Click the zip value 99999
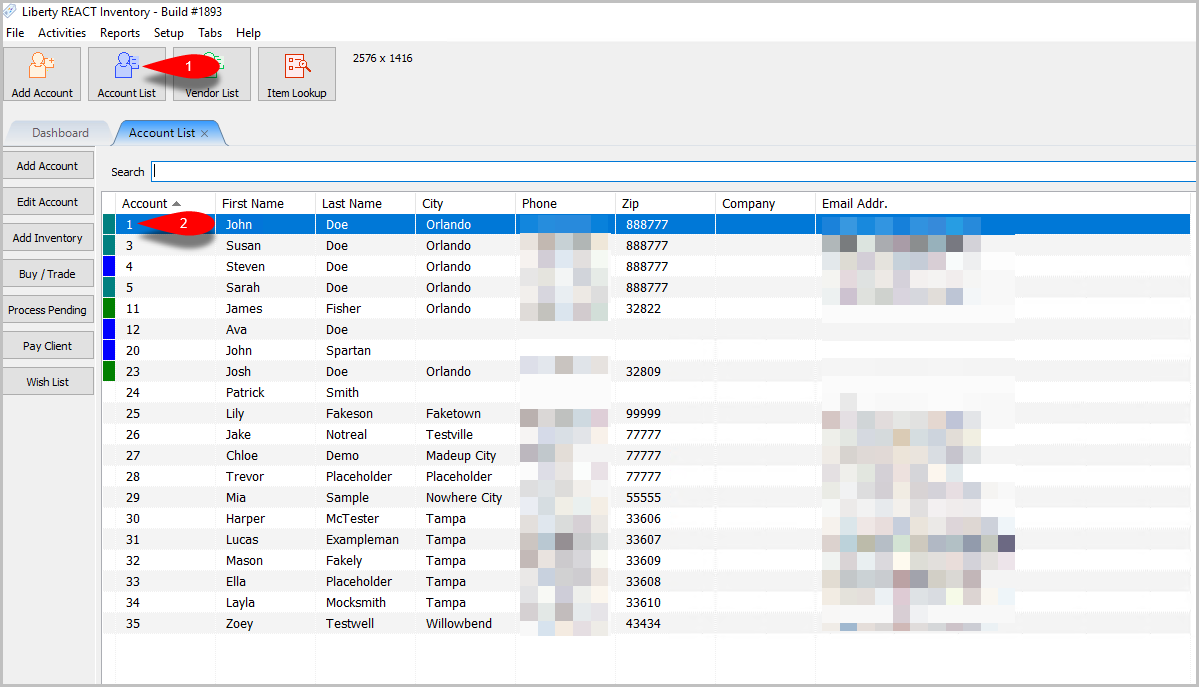Viewport: 1199px width, 687px height. coord(643,414)
